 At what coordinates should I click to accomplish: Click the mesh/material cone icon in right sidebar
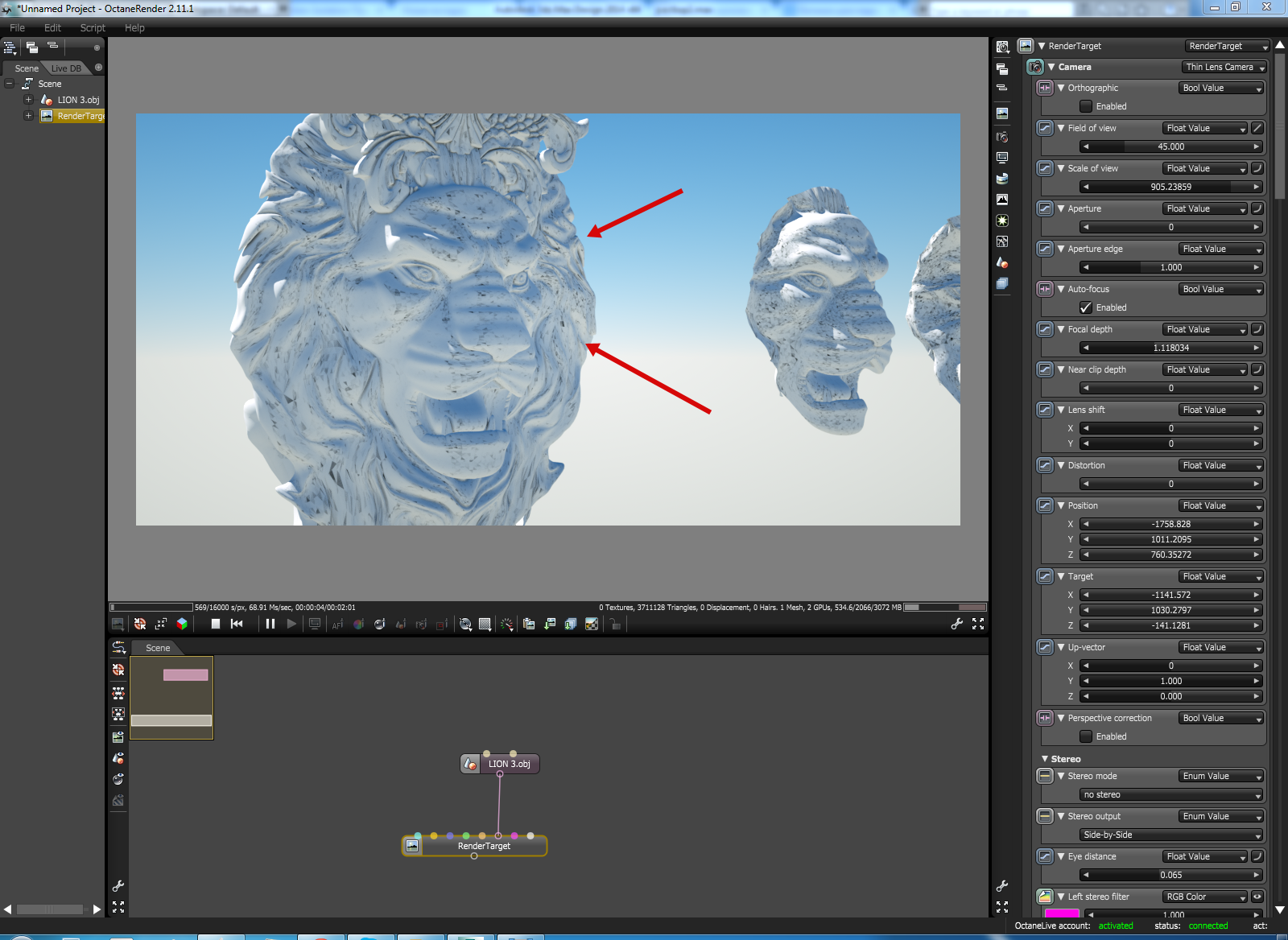click(1002, 262)
